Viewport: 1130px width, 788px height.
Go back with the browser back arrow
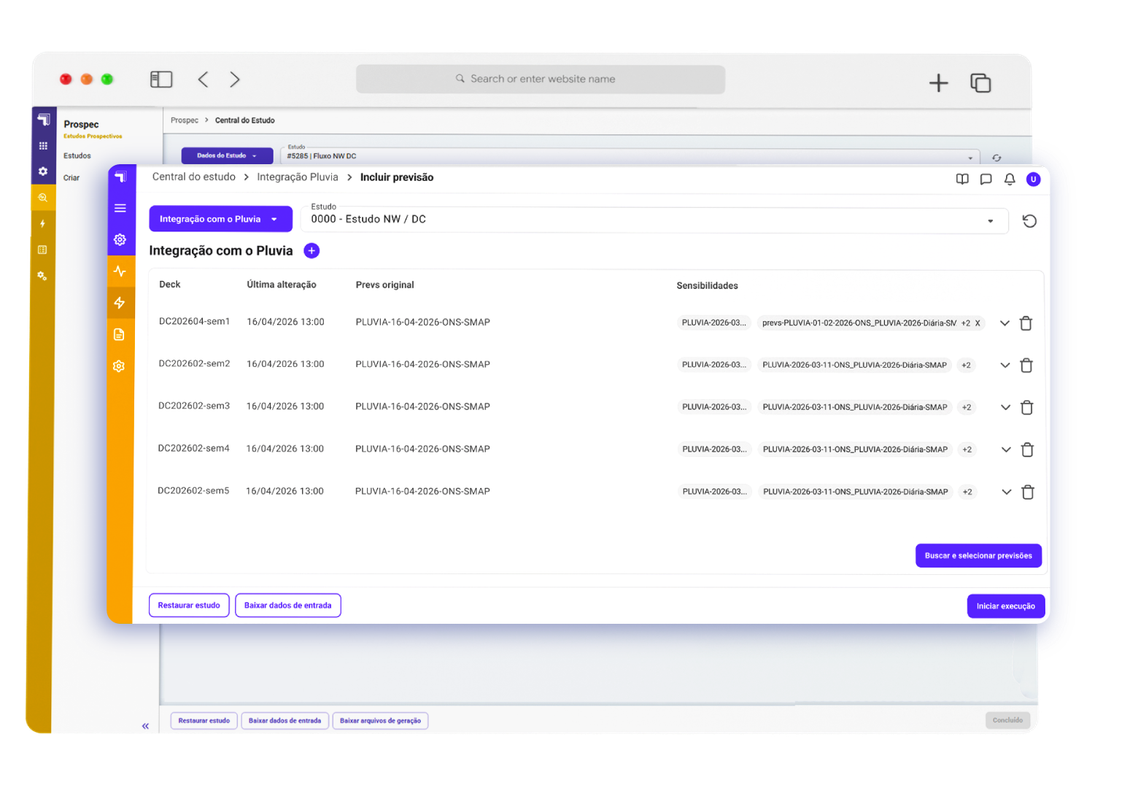pos(203,79)
